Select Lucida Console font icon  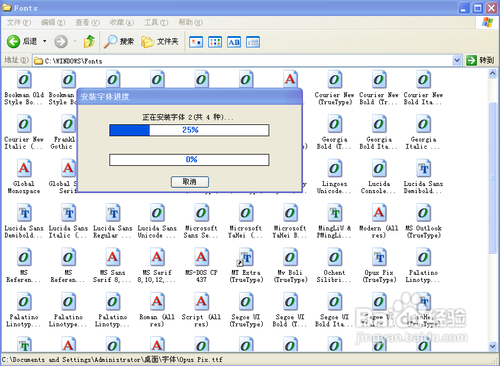click(x=379, y=168)
